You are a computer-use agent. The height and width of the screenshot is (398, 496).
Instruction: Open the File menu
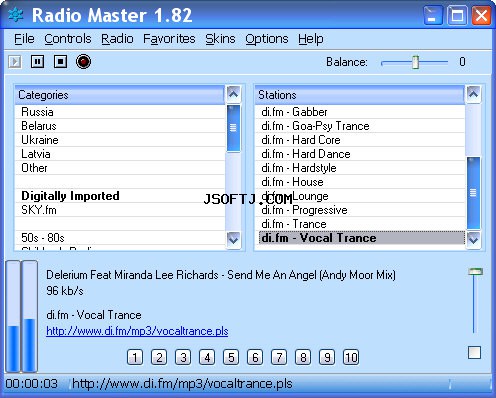(x=24, y=39)
